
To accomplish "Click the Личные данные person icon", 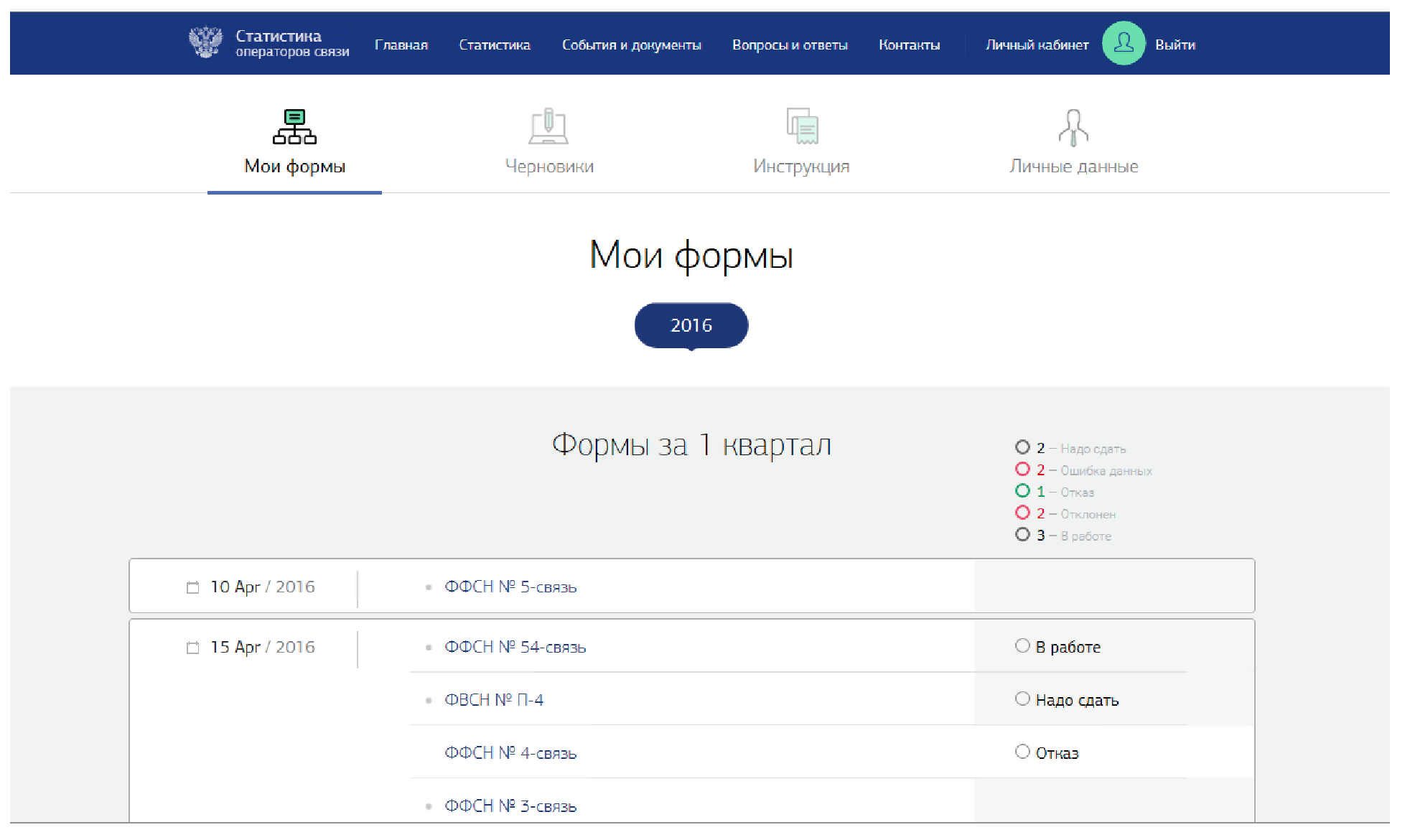I will [x=1073, y=127].
